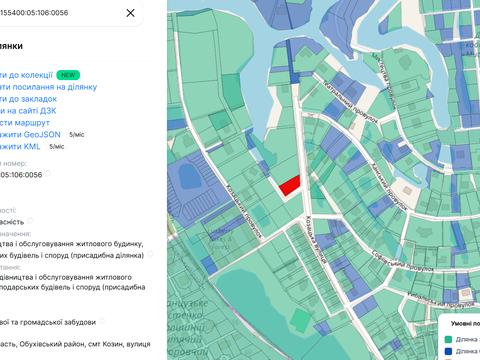Click copy icon beside cadastral number 05:106:0056
Screen dimensions: 480x360
pyautogui.click(x=48, y=173)
